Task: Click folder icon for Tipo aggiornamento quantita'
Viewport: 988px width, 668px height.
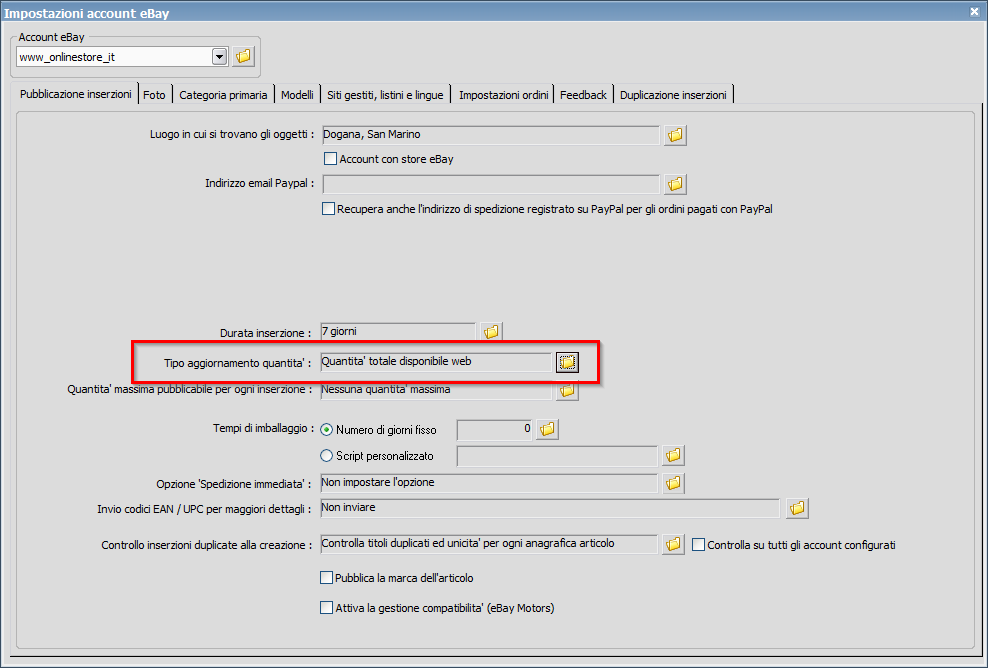Action: pyautogui.click(x=567, y=362)
